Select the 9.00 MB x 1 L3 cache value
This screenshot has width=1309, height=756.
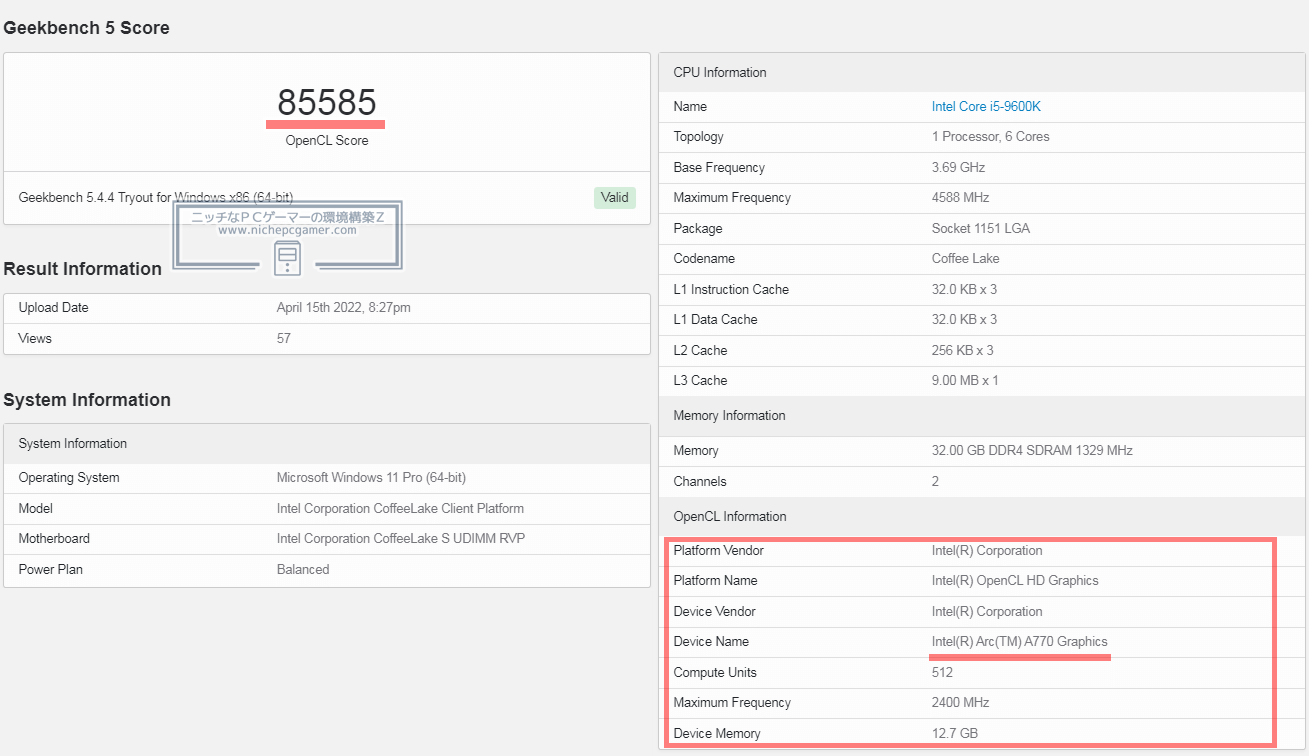pyautogui.click(x=965, y=380)
